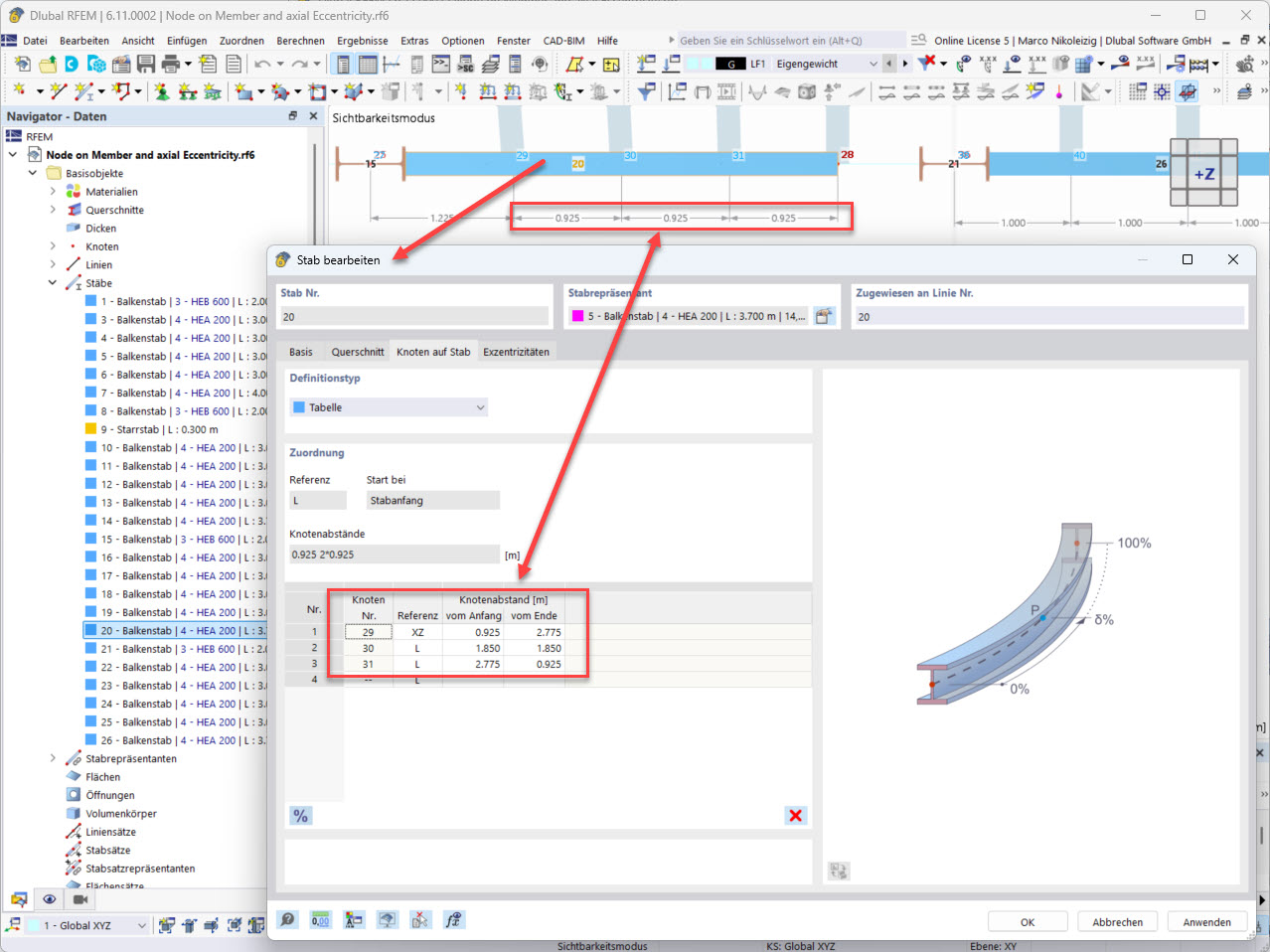Open the Datei menu
The width and height of the screenshot is (1270, 952).
point(35,41)
